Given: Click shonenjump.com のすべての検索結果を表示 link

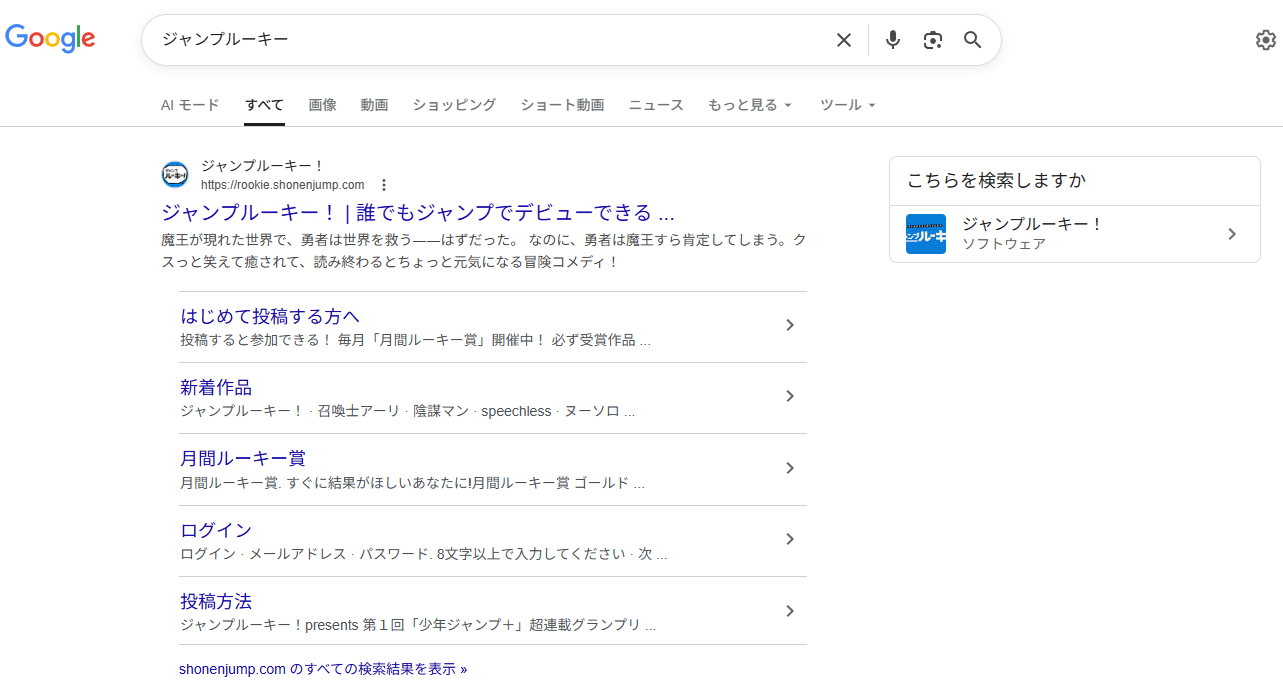Looking at the screenshot, I should coord(323,669).
